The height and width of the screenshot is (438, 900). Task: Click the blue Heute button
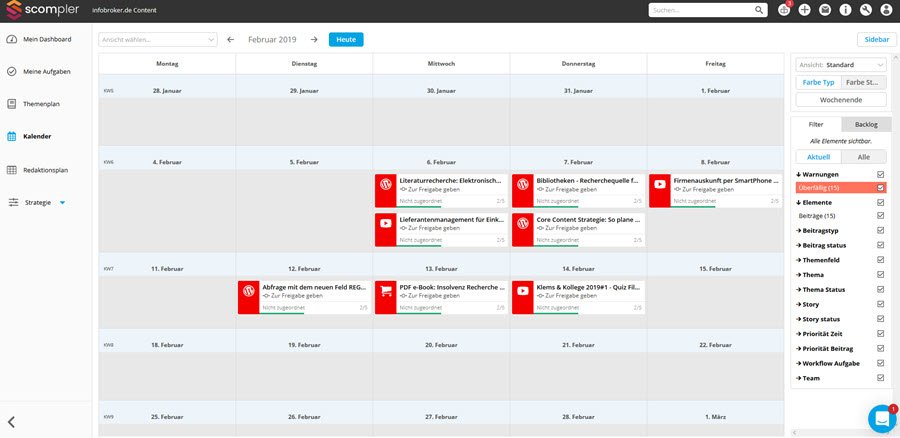(x=346, y=39)
